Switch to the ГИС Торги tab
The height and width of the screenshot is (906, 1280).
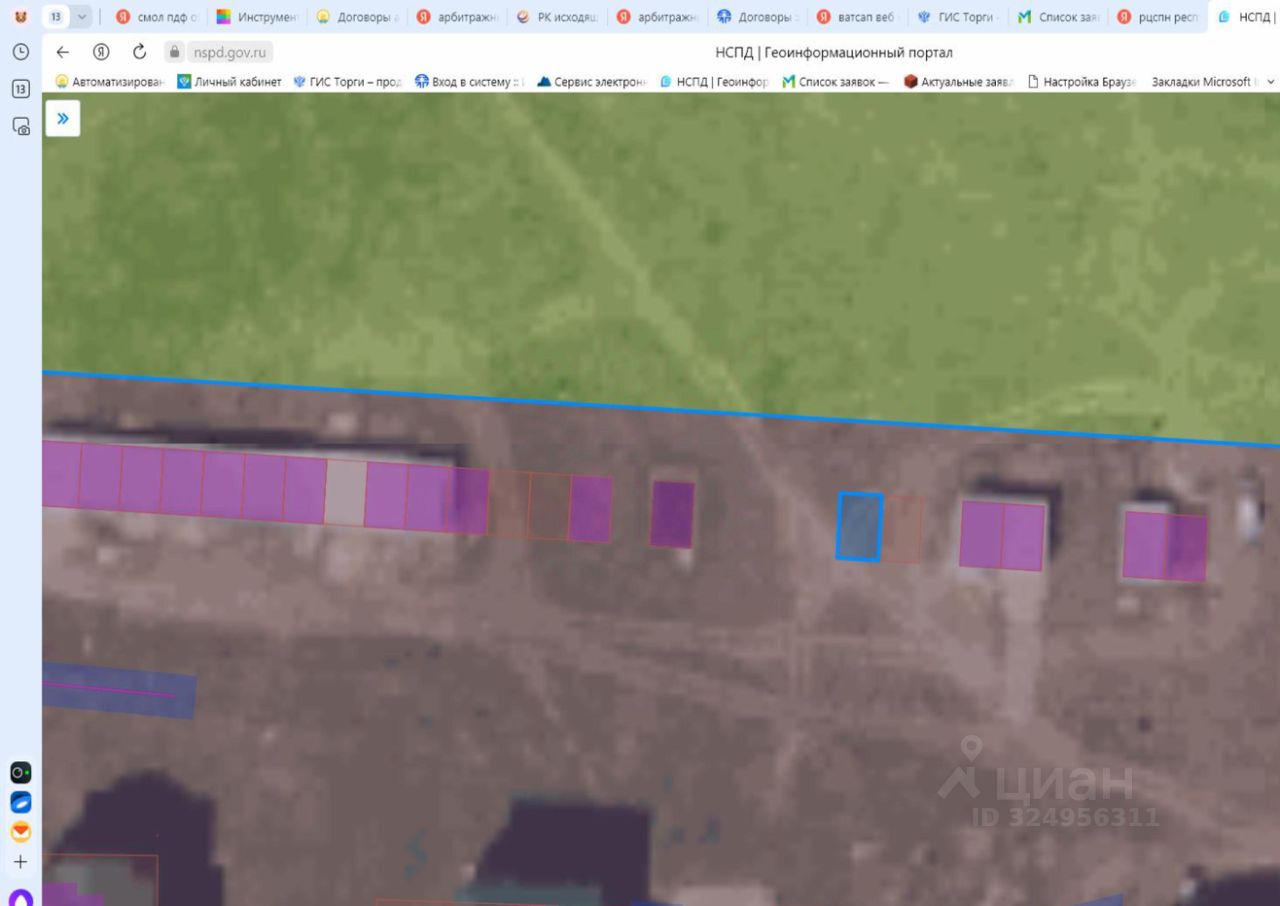pos(957,17)
